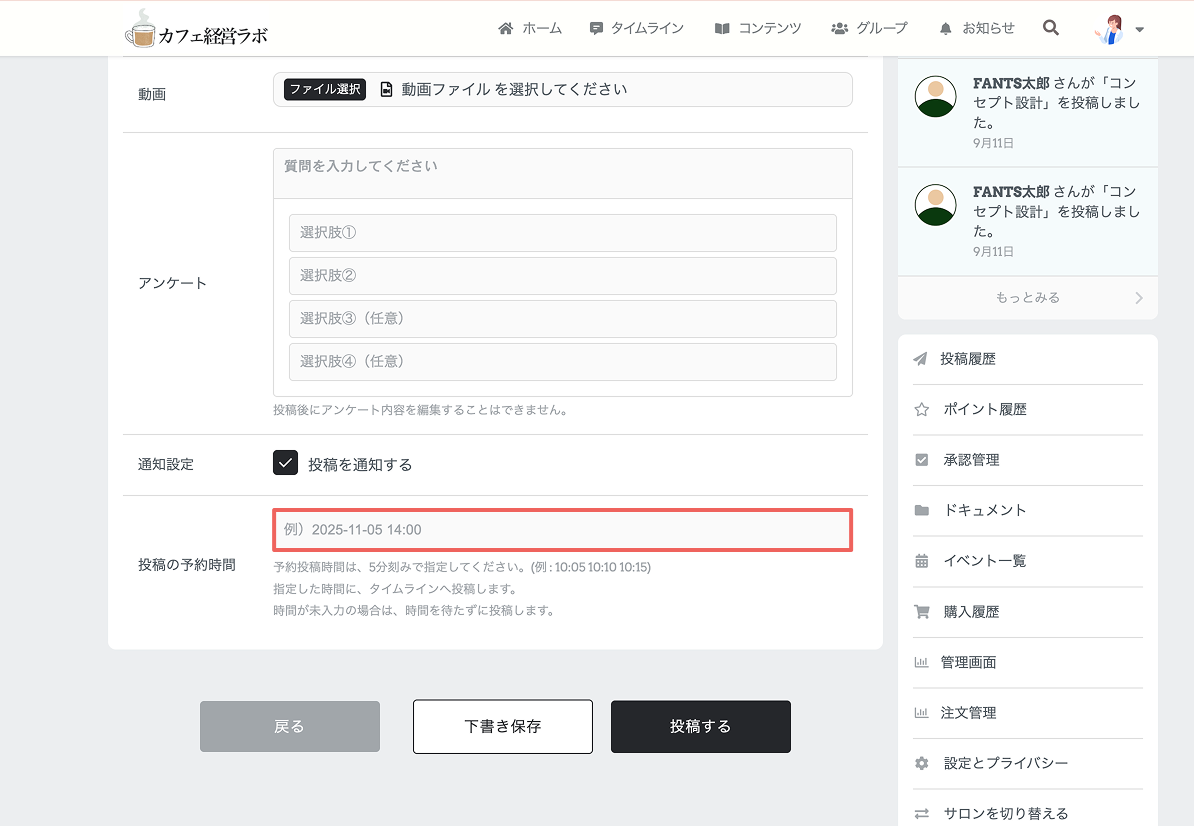Open the profile avatar dropdown arrow
Viewport: 1194px width, 826px height.
[x=1139, y=30]
